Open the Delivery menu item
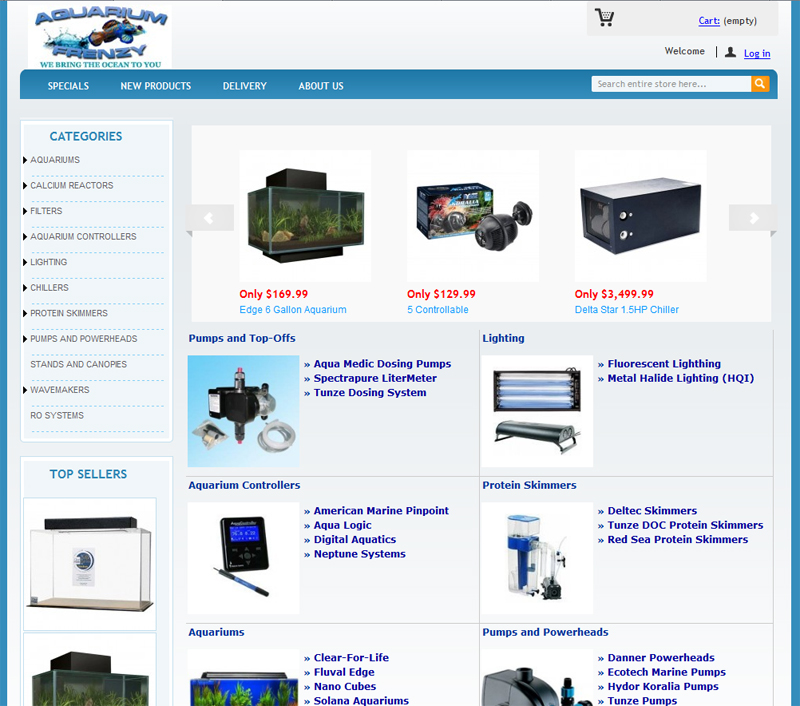The image size is (800, 706). (x=244, y=86)
